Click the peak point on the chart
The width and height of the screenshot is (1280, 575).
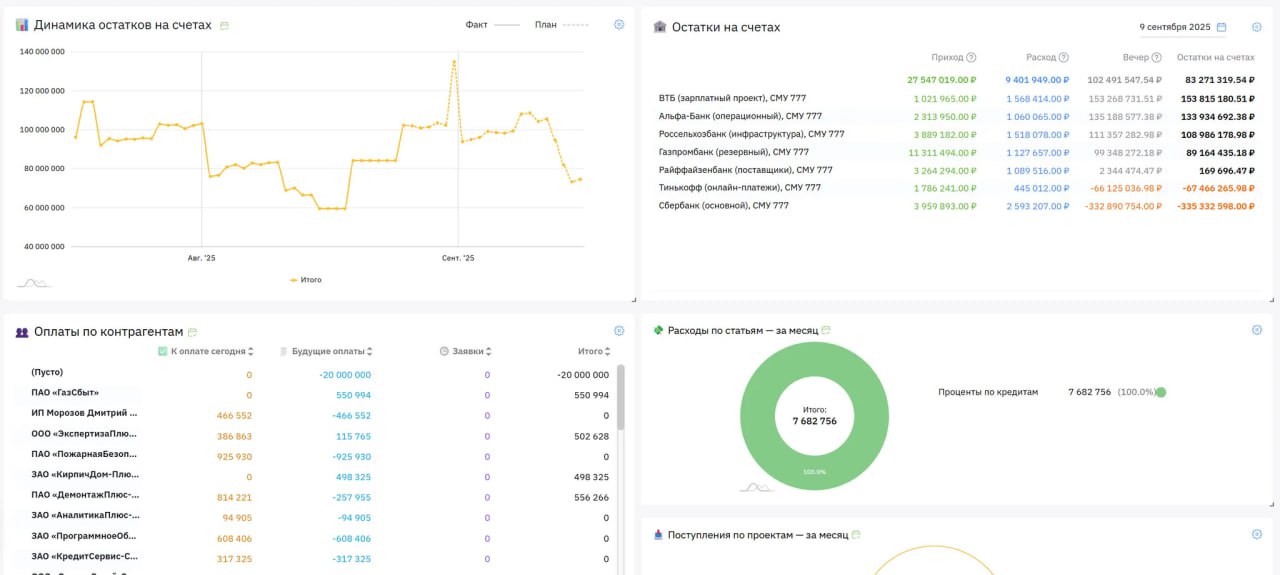click(x=454, y=62)
